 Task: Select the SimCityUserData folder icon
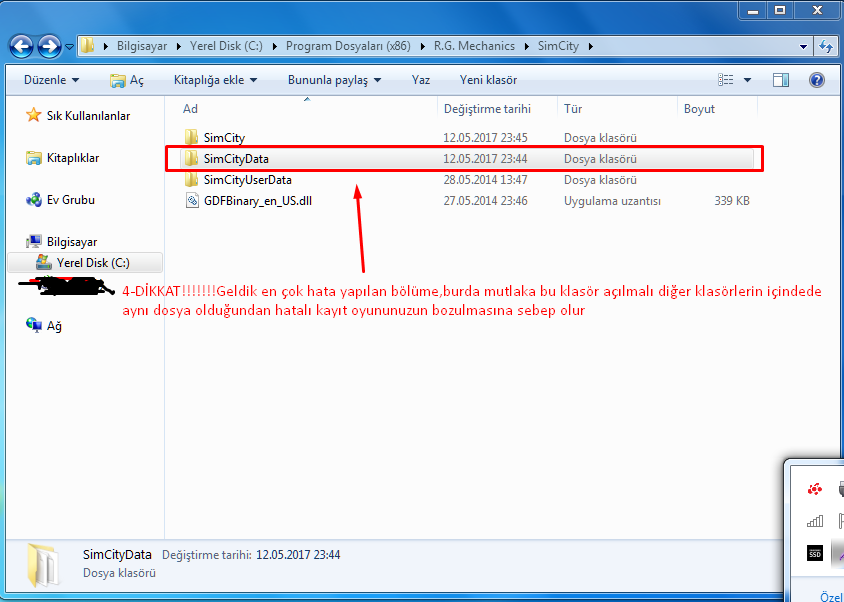(192, 179)
